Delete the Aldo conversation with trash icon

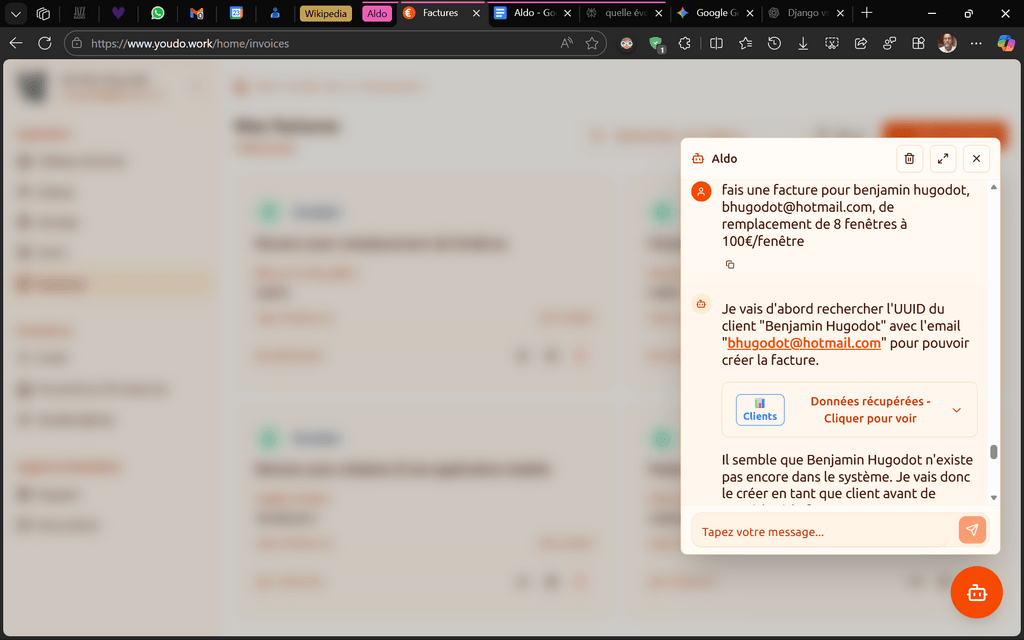click(909, 158)
